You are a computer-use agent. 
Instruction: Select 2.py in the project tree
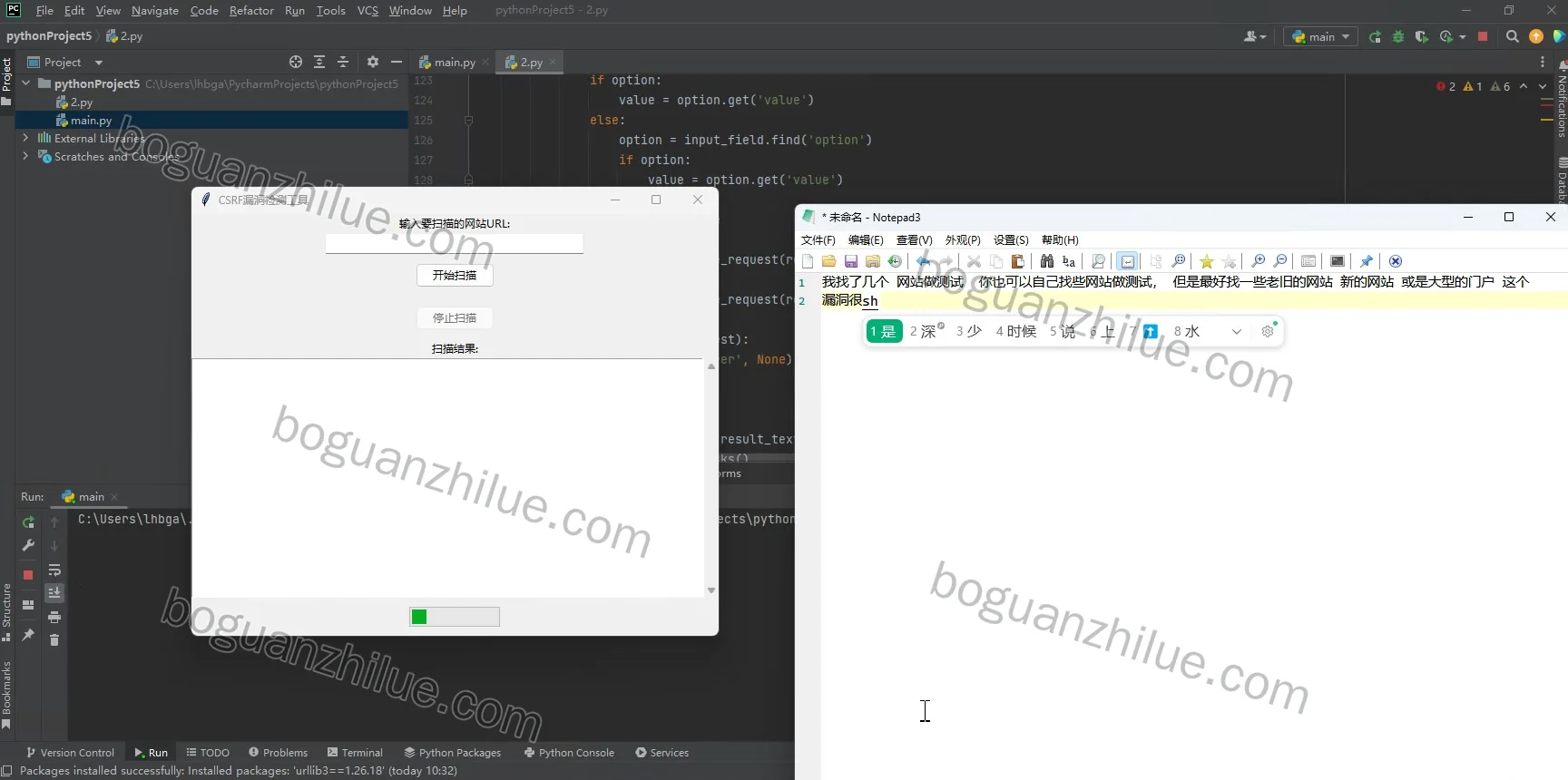[74, 102]
